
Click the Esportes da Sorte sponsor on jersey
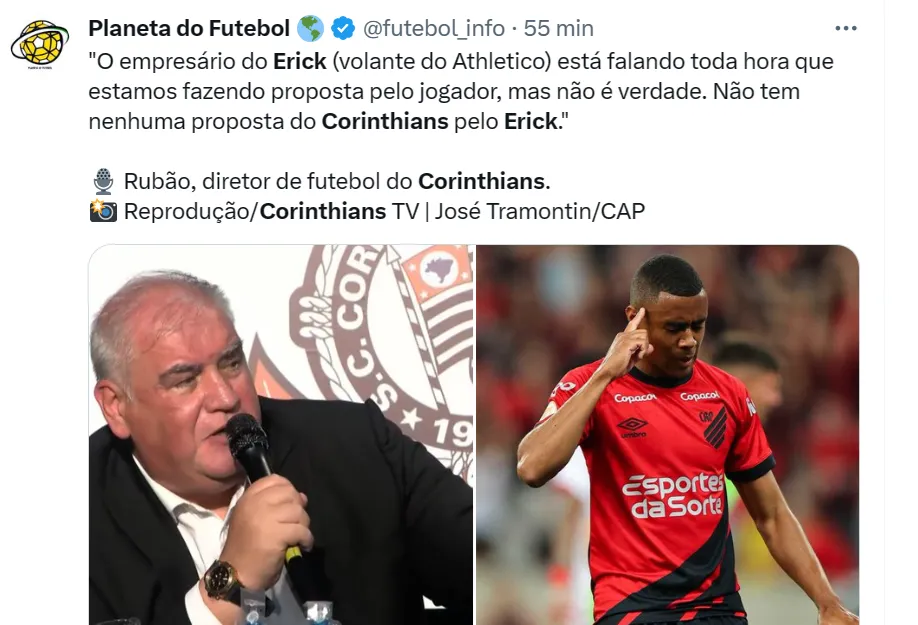tap(673, 496)
